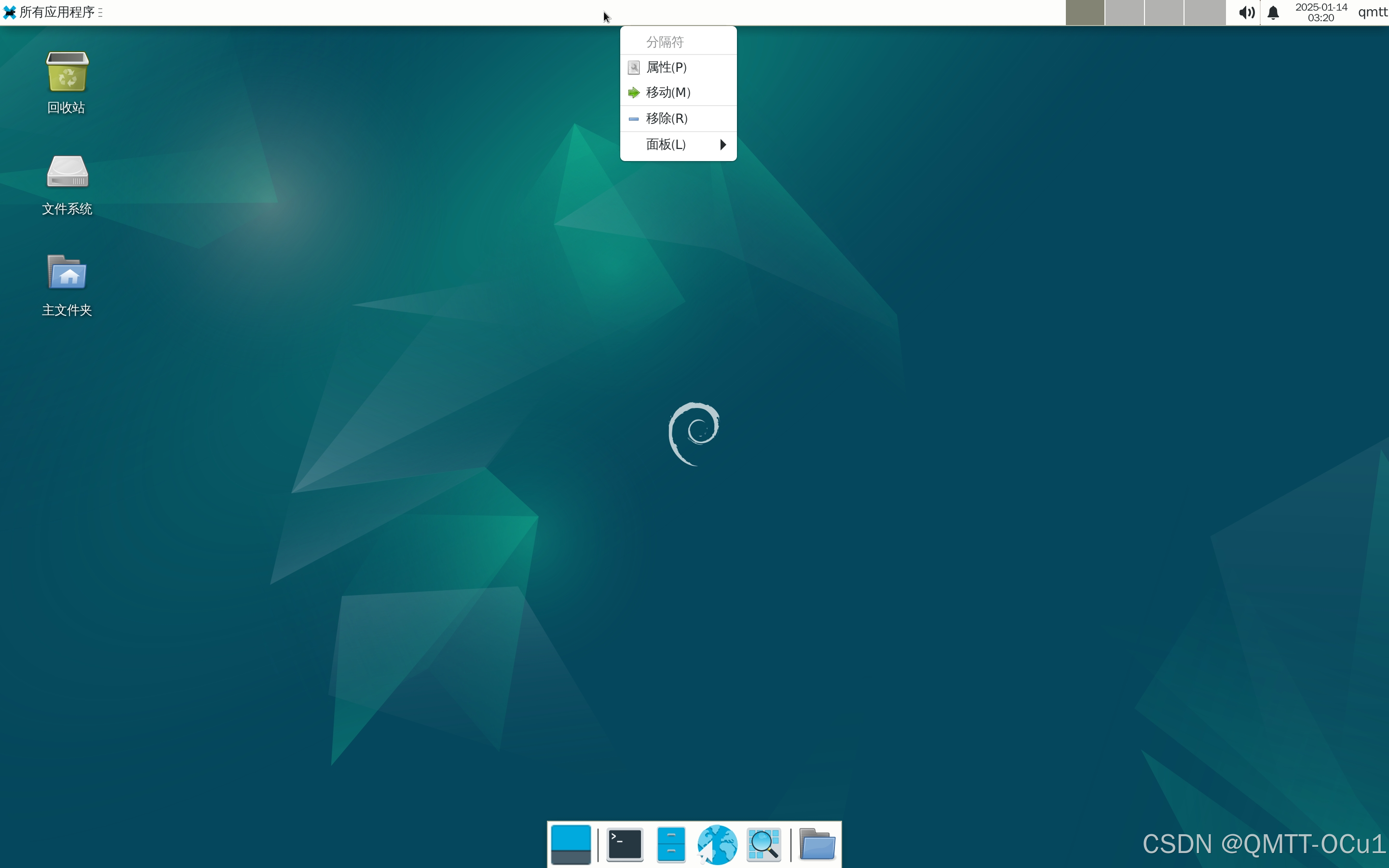
Task: Open the file manager drawer icon in dock
Action: pos(670,844)
